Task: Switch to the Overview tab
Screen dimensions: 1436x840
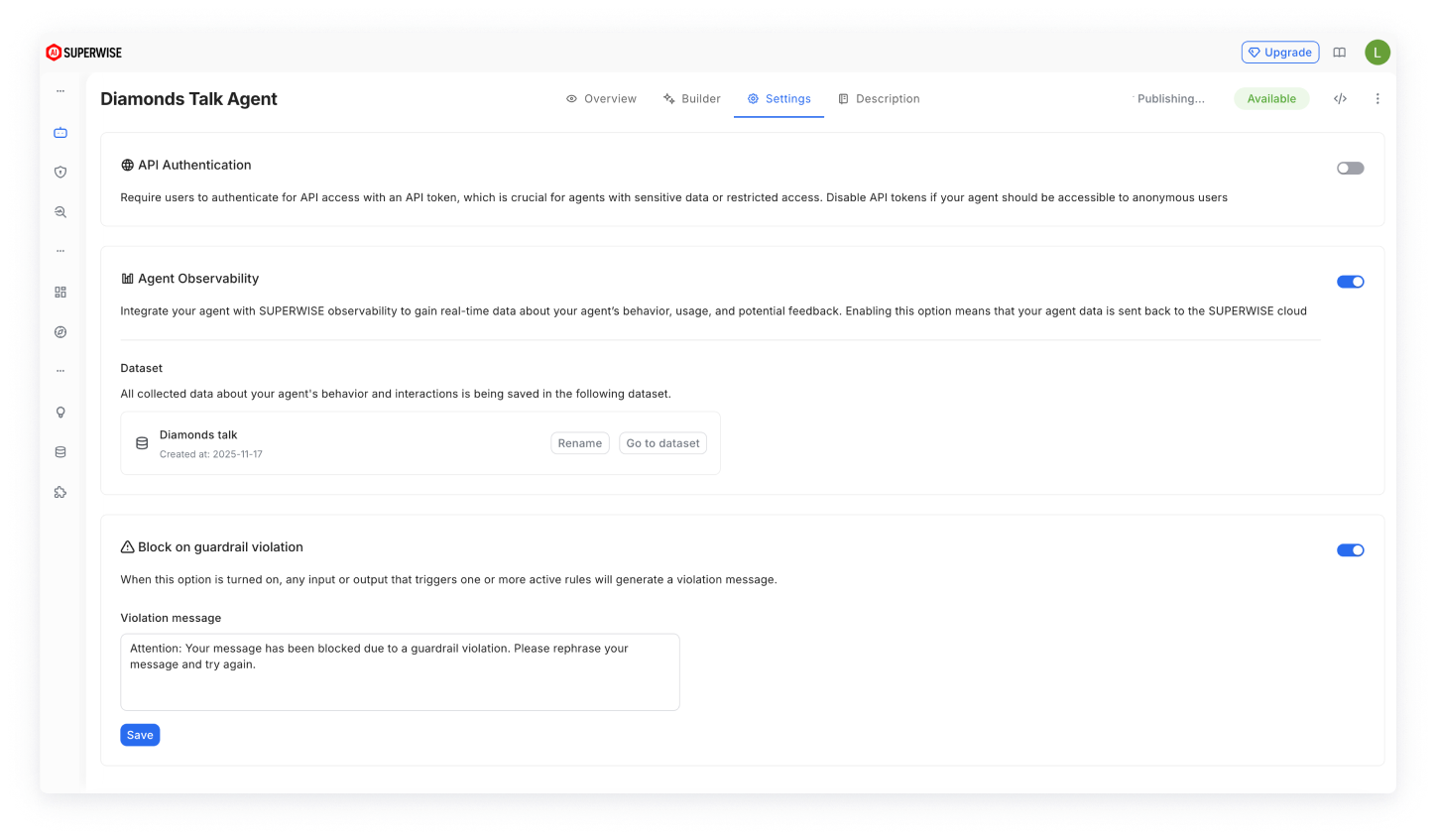Action: (x=601, y=99)
